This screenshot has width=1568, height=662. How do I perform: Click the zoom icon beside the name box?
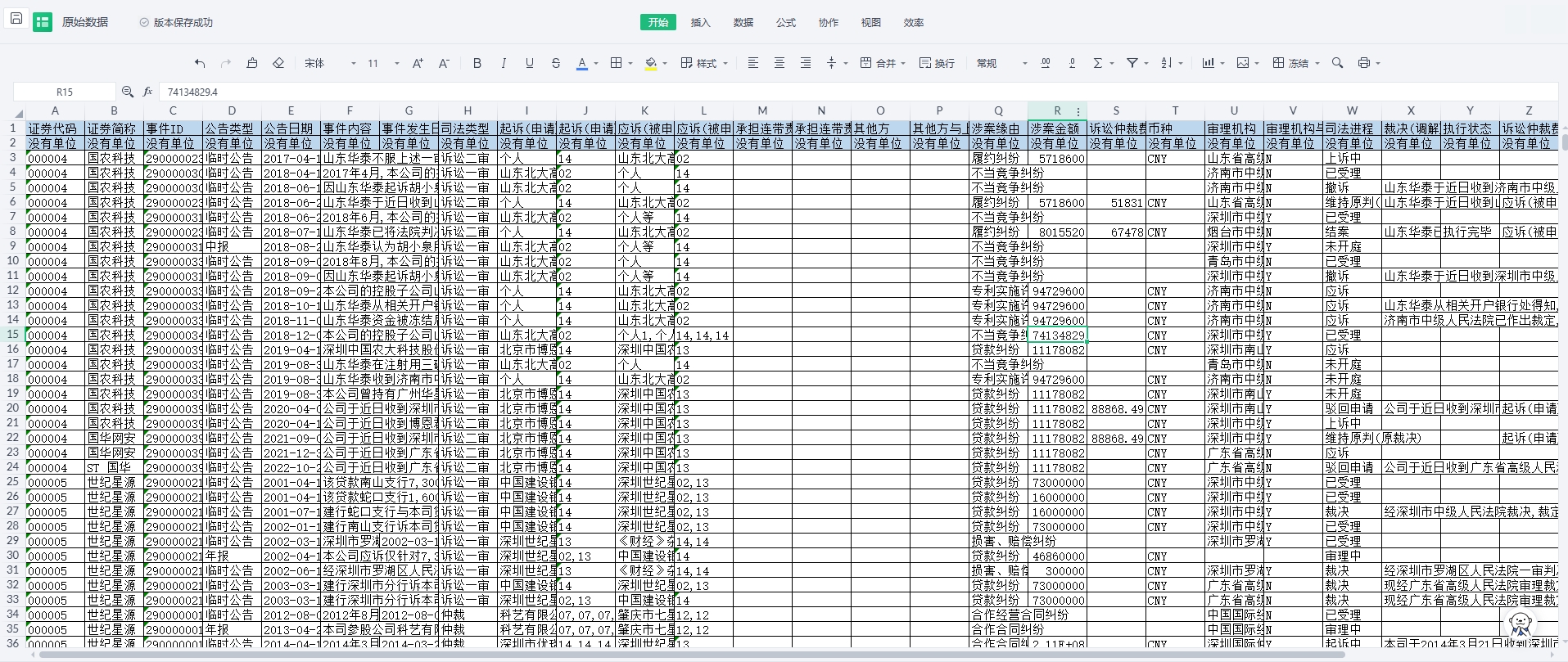[127, 92]
